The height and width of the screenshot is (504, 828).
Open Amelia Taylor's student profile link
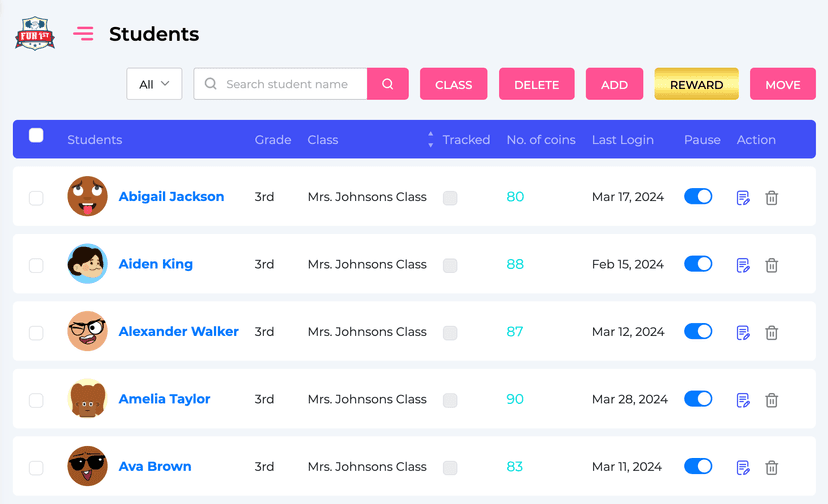point(164,399)
